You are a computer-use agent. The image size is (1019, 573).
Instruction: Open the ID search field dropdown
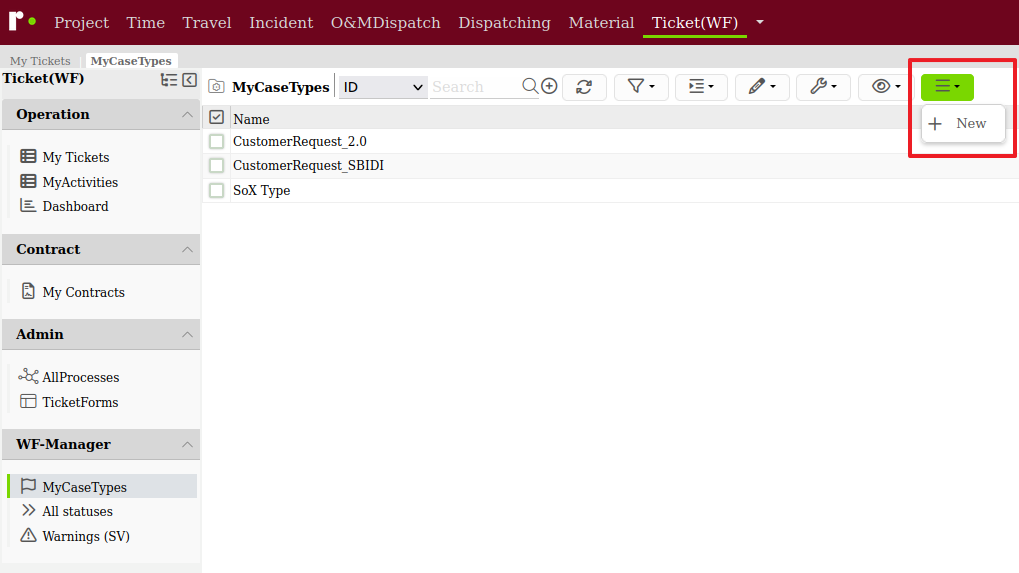pyautogui.click(x=383, y=87)
